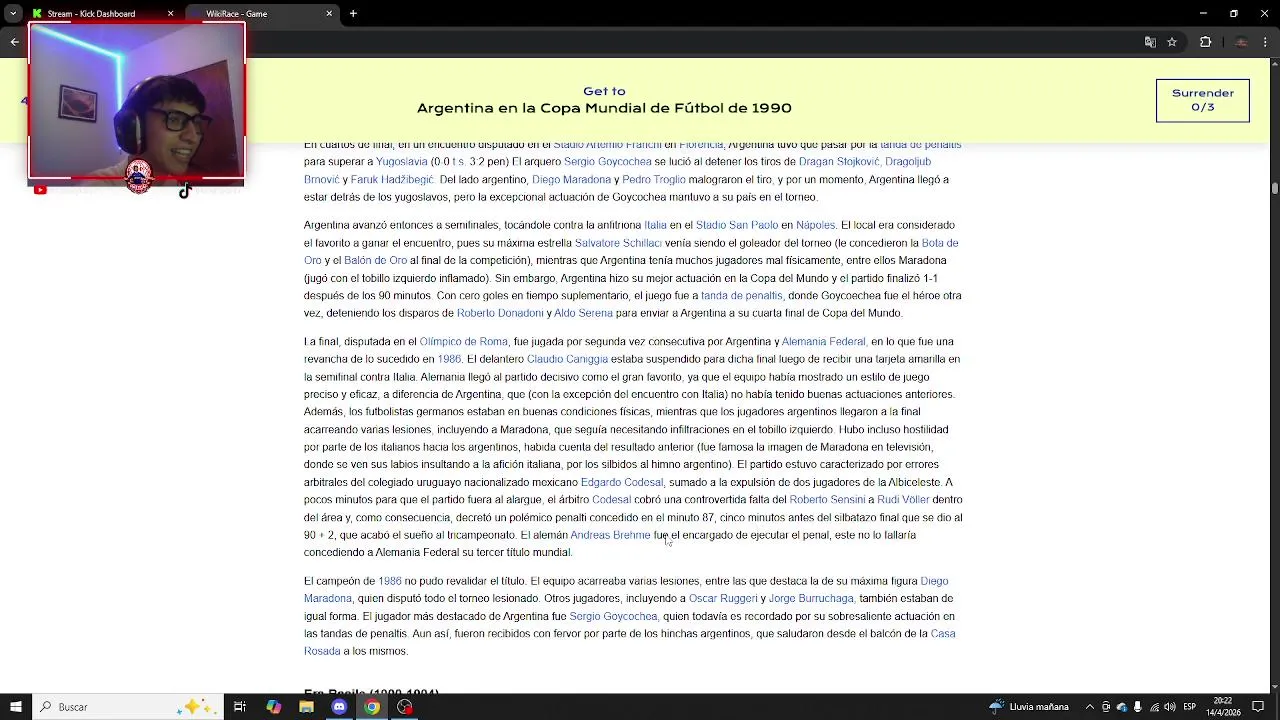
Task: Click the microphone tray icon
Action: pos(1137,707)
